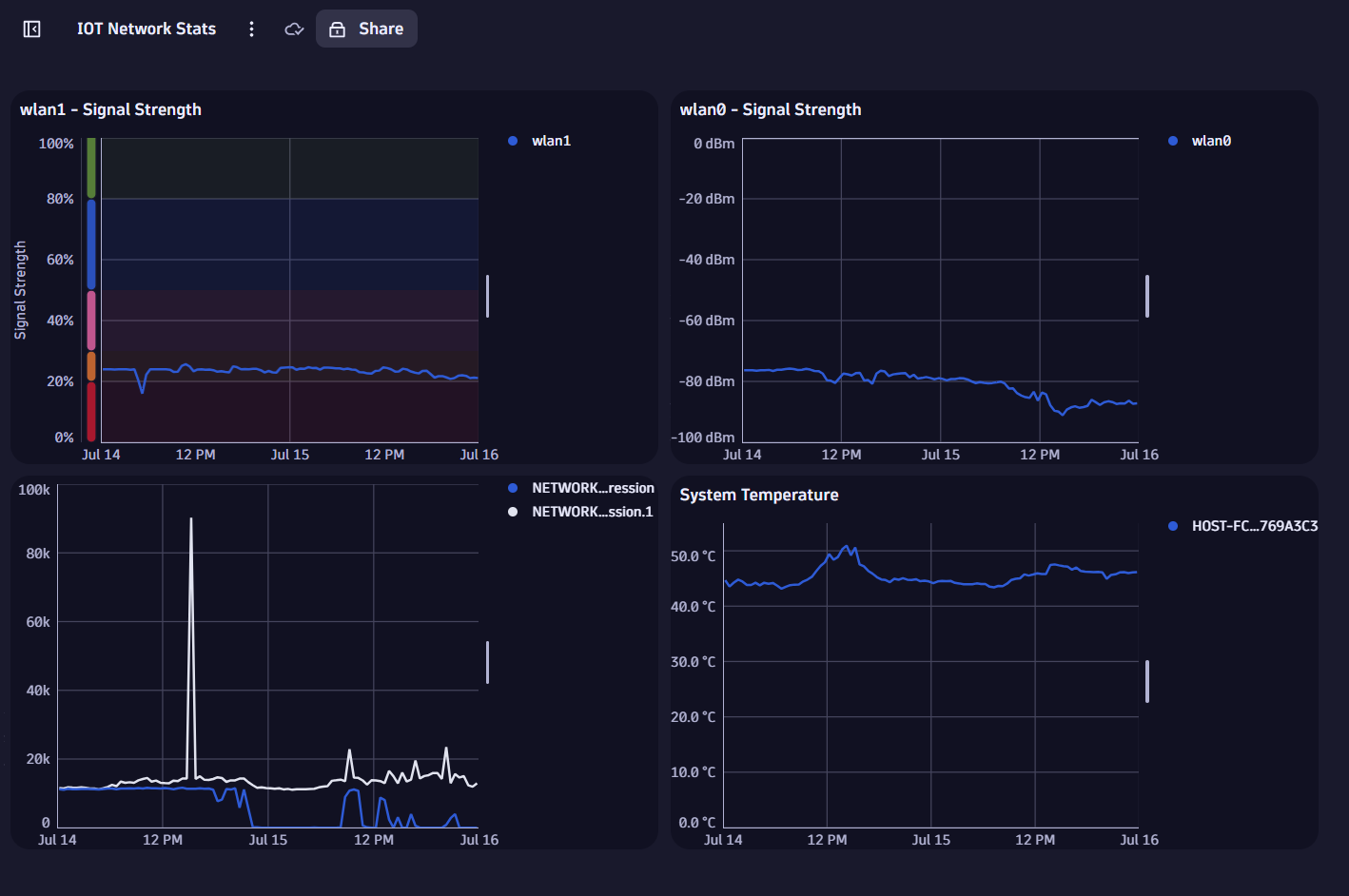Select the IOT Network Stats breadcrumb title
1349x896 pixels.
(x=147, y=29)
